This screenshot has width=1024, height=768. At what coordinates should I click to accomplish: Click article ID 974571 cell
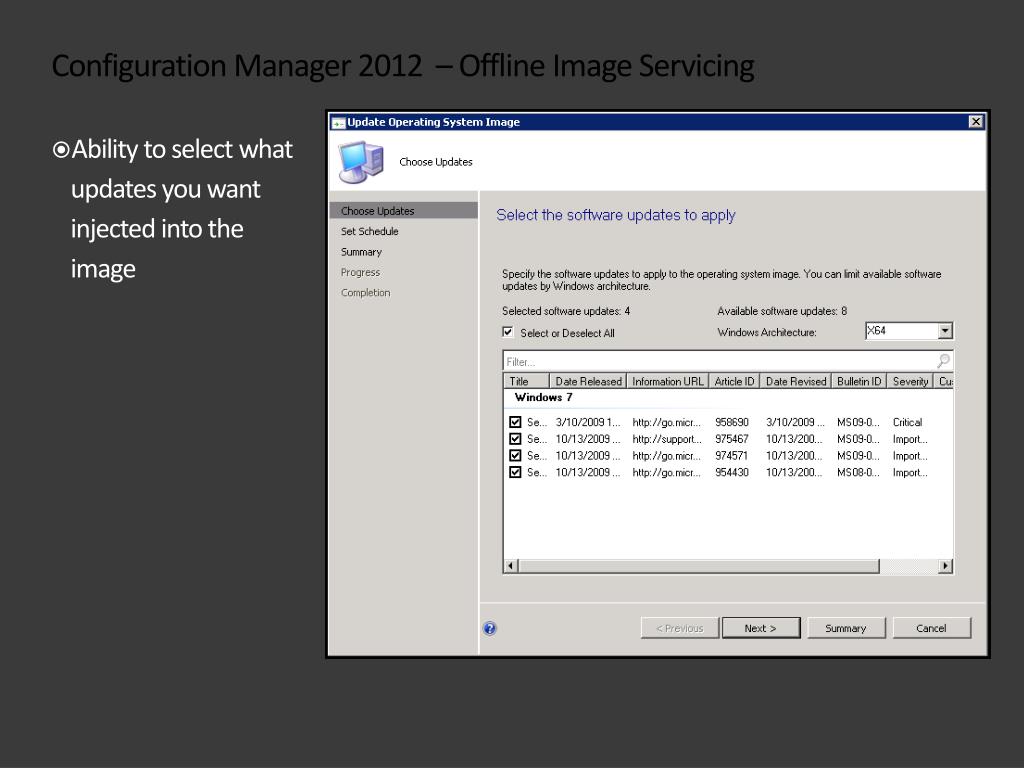[731, 455]
